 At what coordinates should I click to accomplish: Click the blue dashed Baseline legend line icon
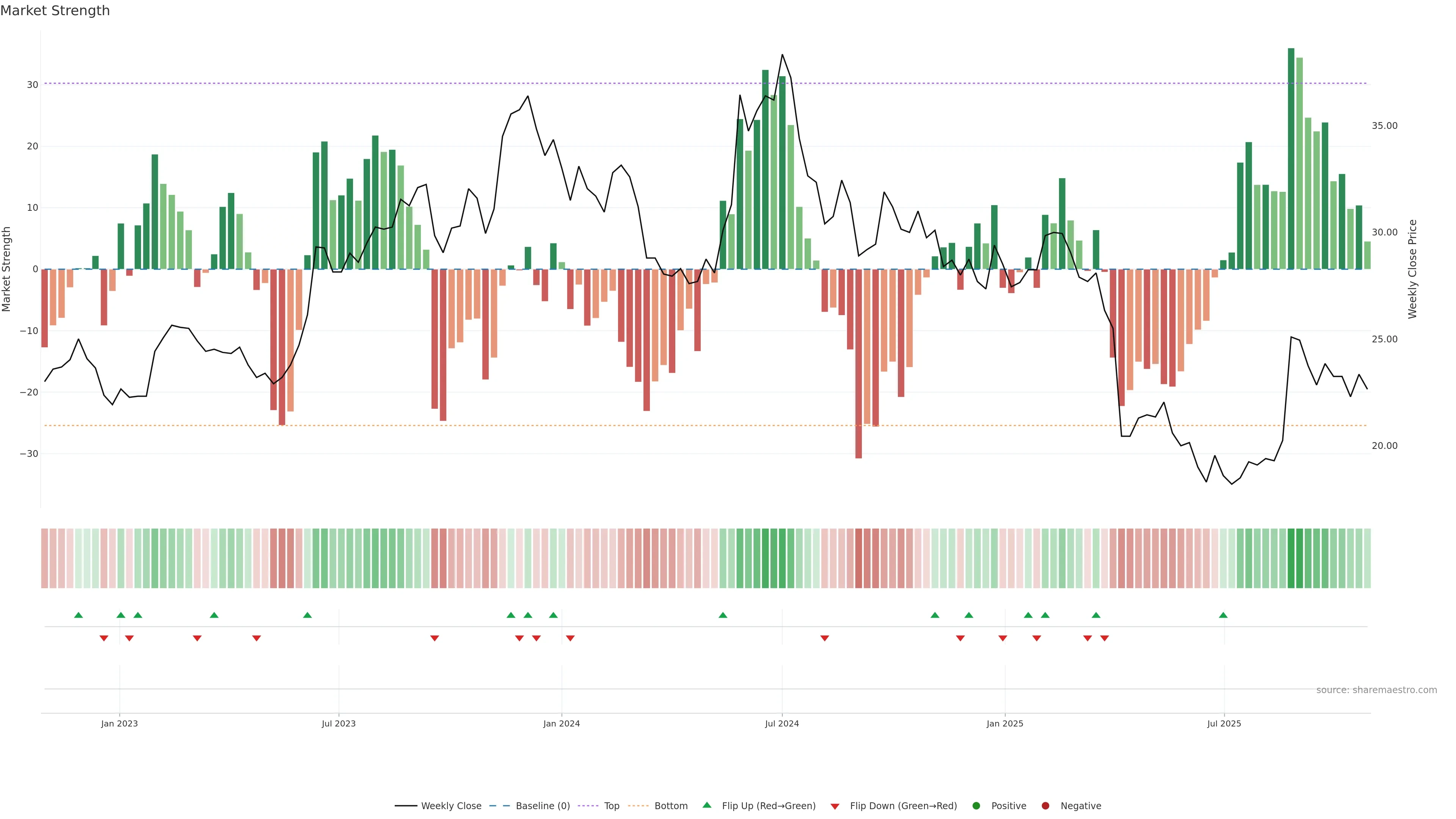click(x=499, y=806)
